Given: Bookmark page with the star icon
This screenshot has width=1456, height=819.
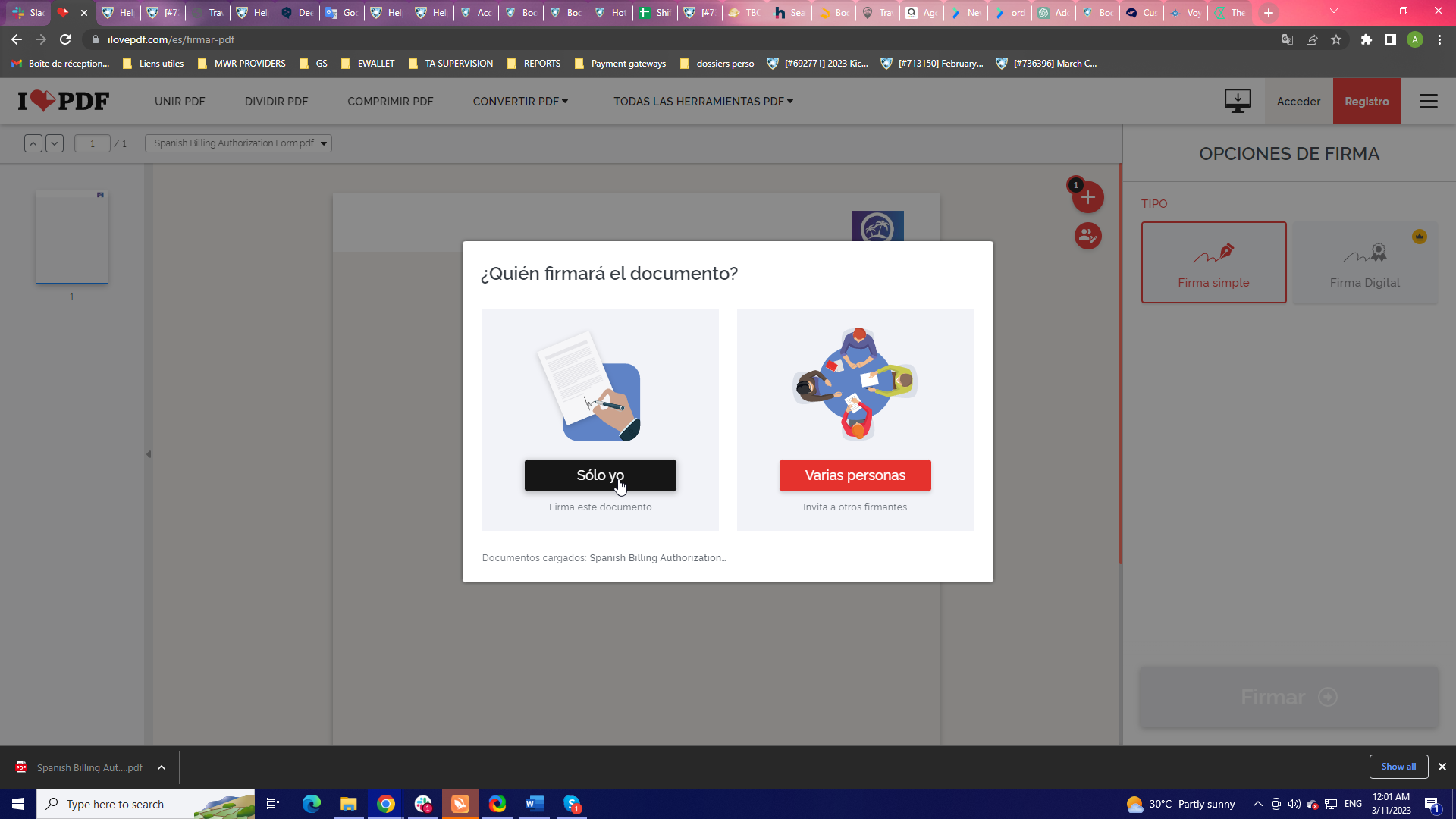Looking at the screenshot, I should (1336, 39).
